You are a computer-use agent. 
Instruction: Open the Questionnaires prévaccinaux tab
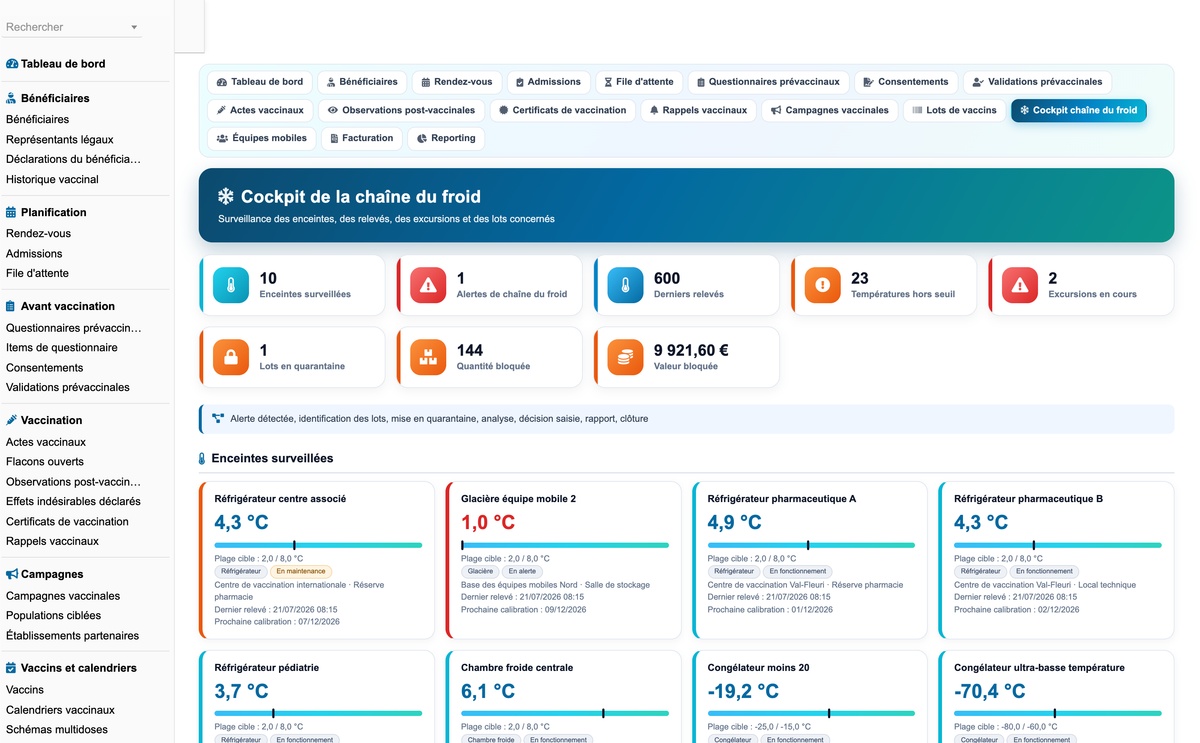(769, 82)
